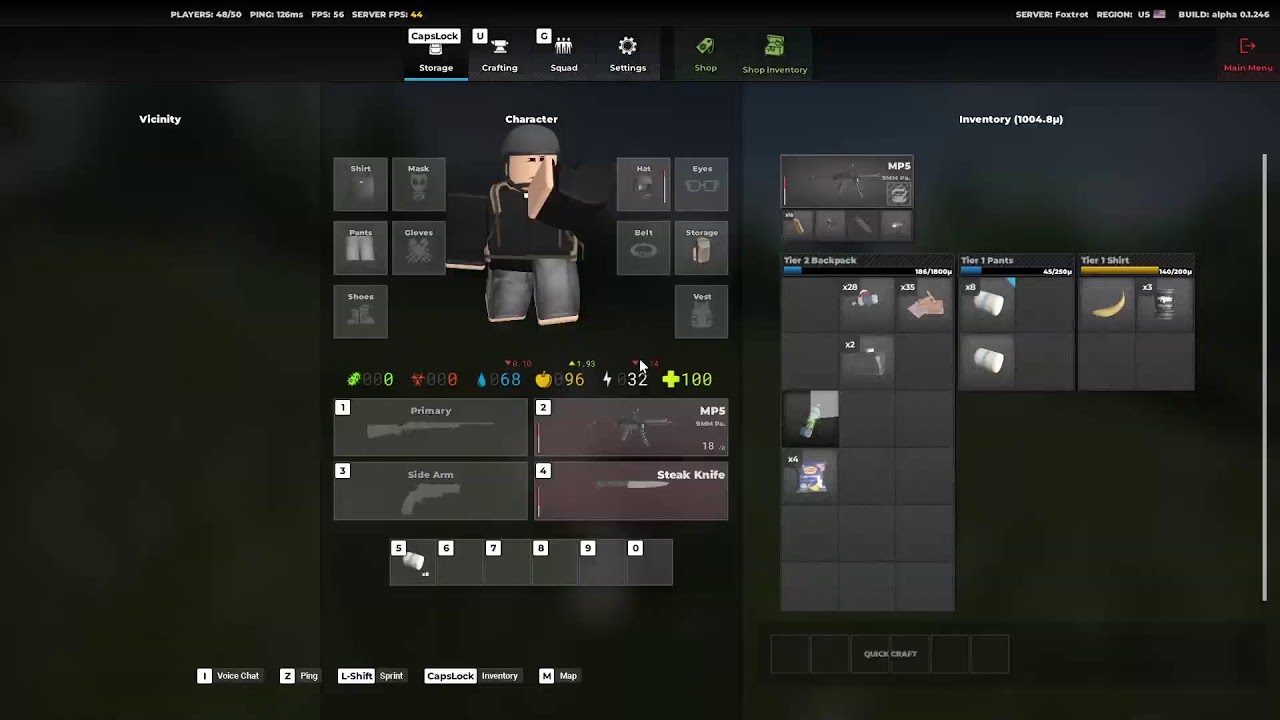
Task: Select the x2 item in the backpack
Action: pos(867,360)
